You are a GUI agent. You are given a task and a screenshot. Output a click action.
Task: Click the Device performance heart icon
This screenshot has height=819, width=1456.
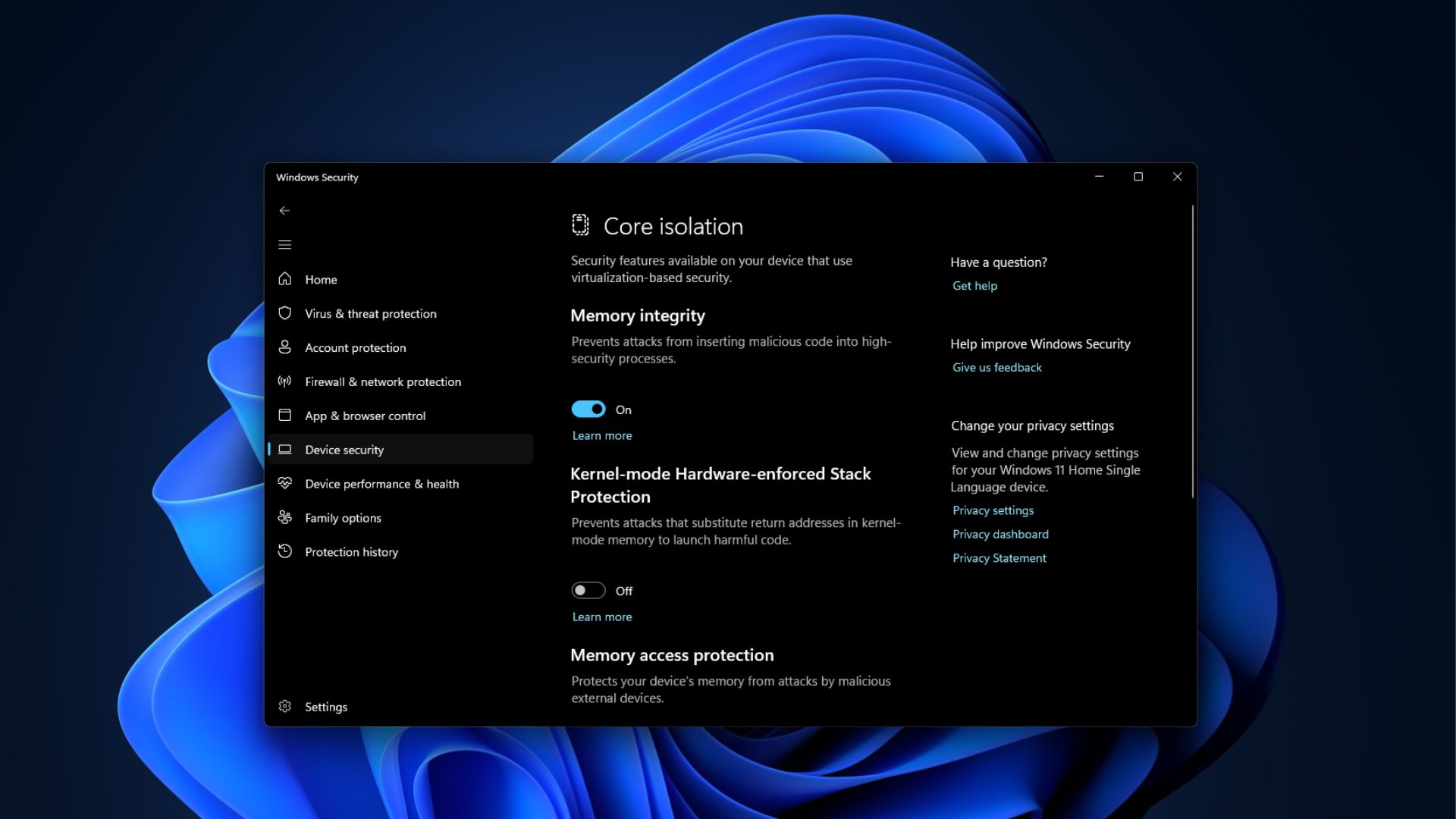[284, 483]
